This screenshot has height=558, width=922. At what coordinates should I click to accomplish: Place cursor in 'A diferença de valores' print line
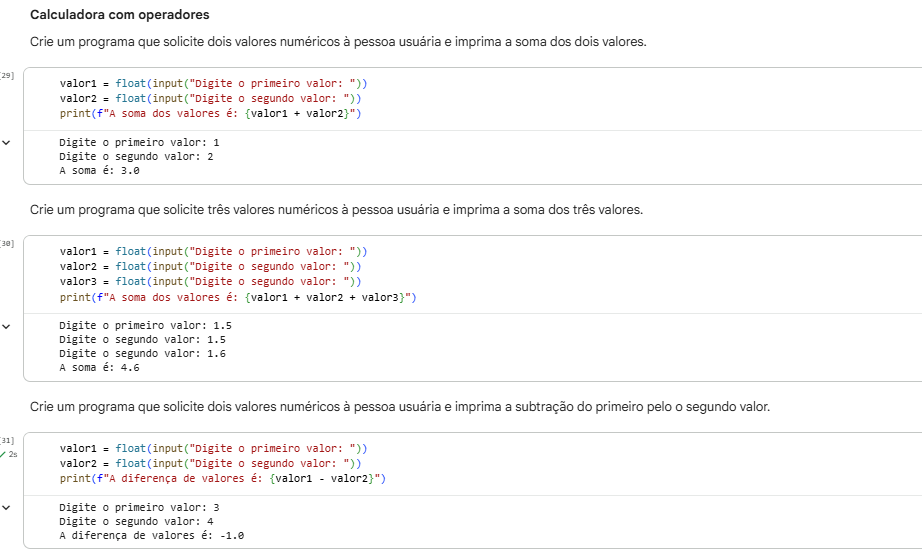[223, 479]
